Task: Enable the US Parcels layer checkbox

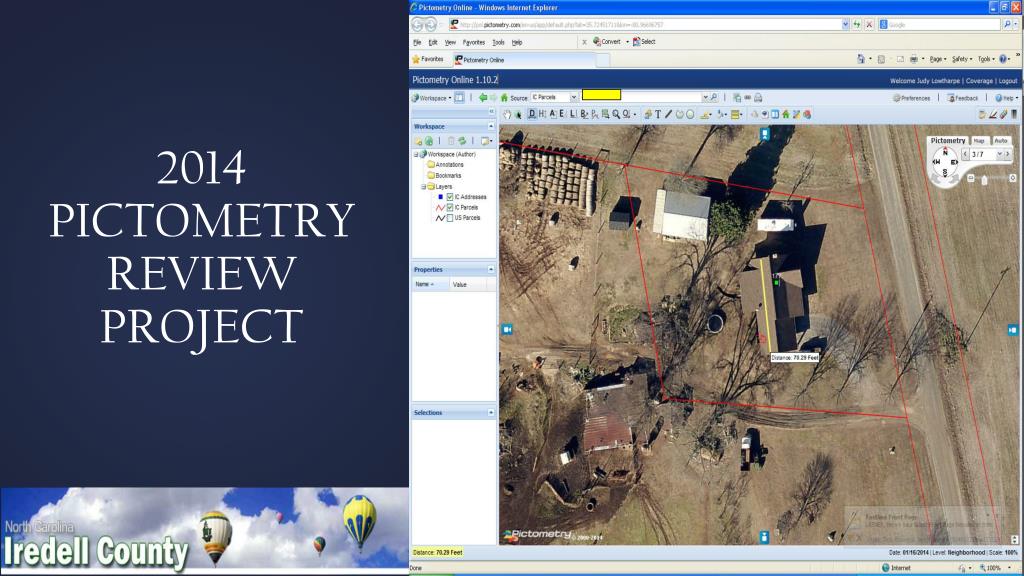Action: [x=450, y=217]
